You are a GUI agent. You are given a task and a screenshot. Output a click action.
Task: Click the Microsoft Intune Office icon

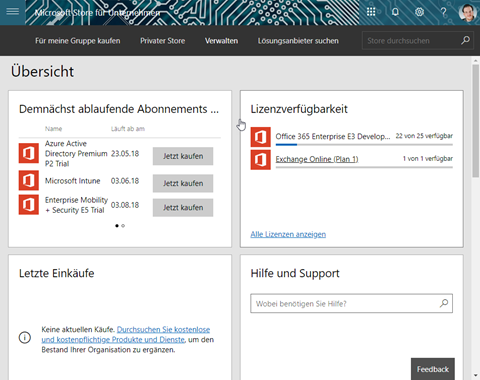point(29,180)
